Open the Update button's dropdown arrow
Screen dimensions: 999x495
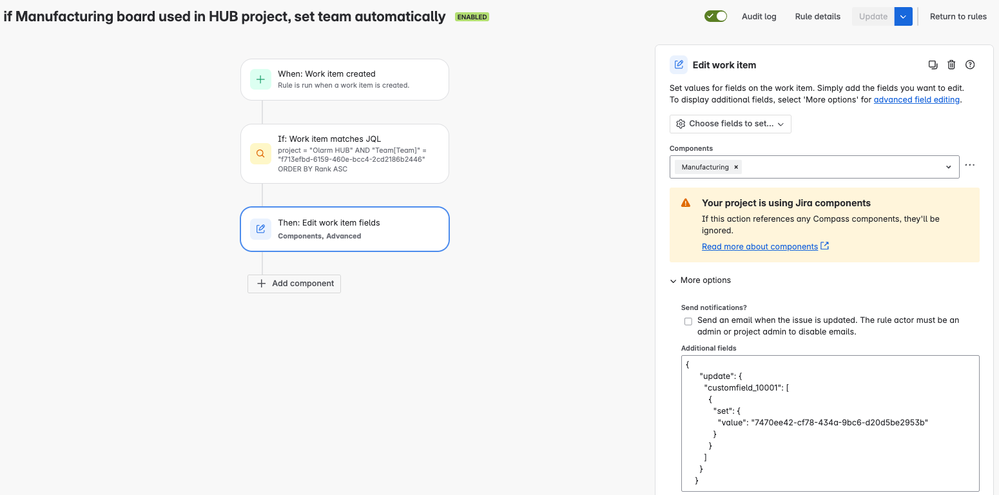click(903, 17)
